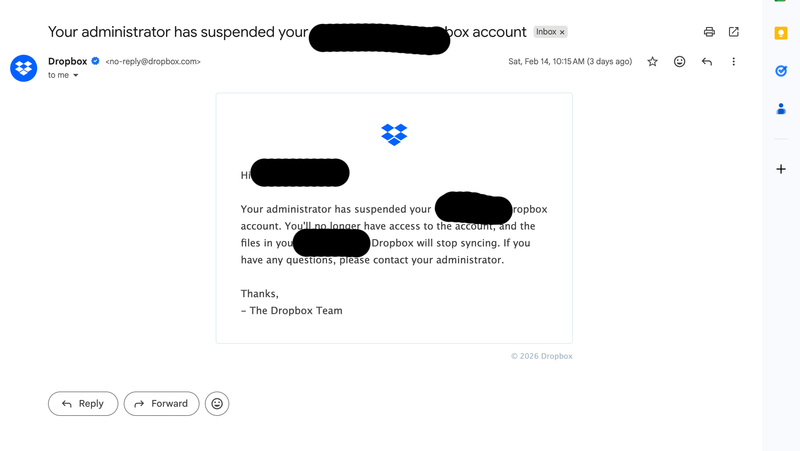This screenshot has width=800, height=451.
Task: Click the Dropbox sender avatar
Action: [24, 68]
